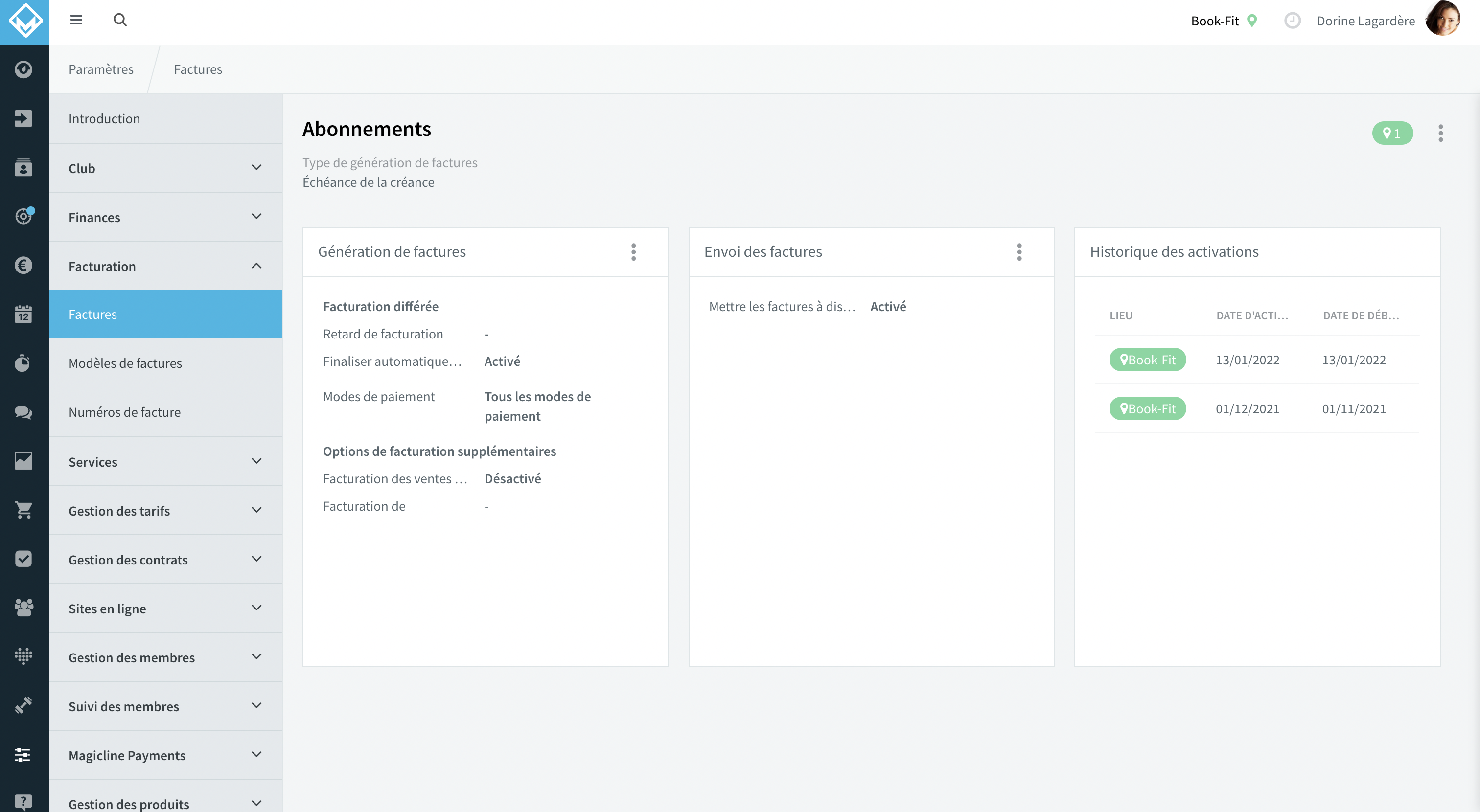
Task: Open Numéros de facture
Action: pyautogui.click(x=165, y=412)
